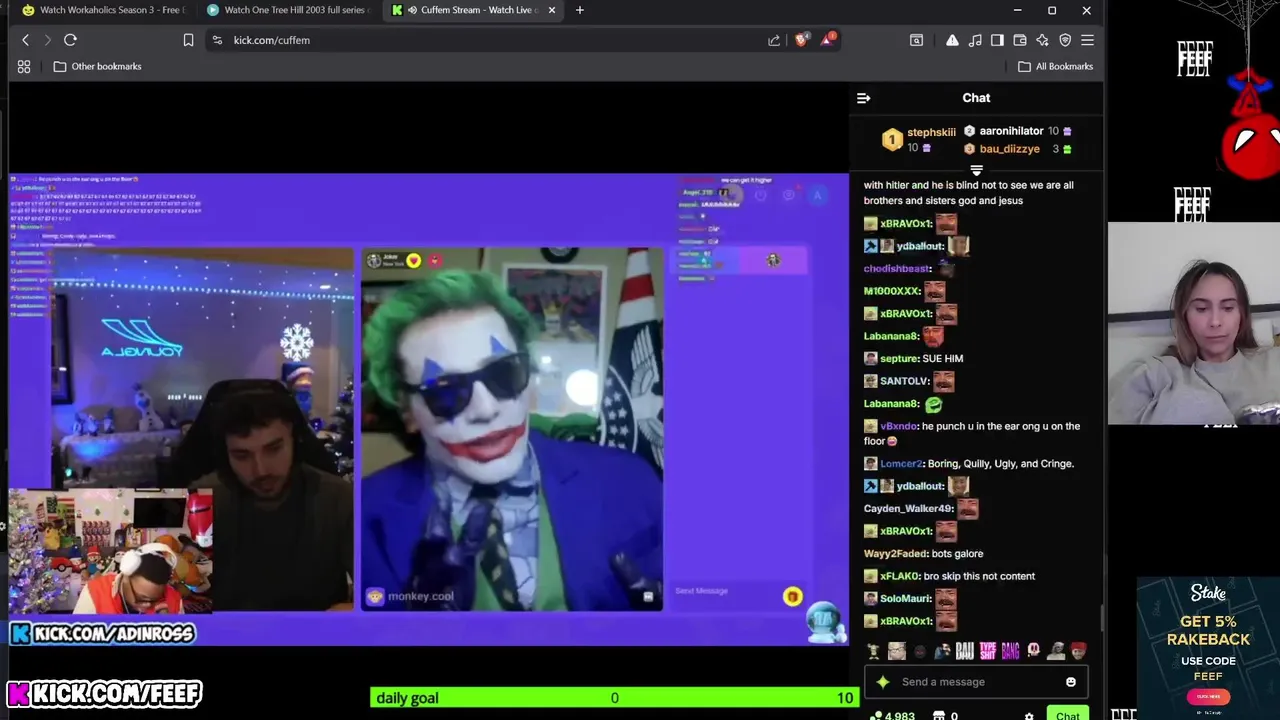Click the Joker webcam video feed
The image size is (1280, 720).
(x=511, y=430)
